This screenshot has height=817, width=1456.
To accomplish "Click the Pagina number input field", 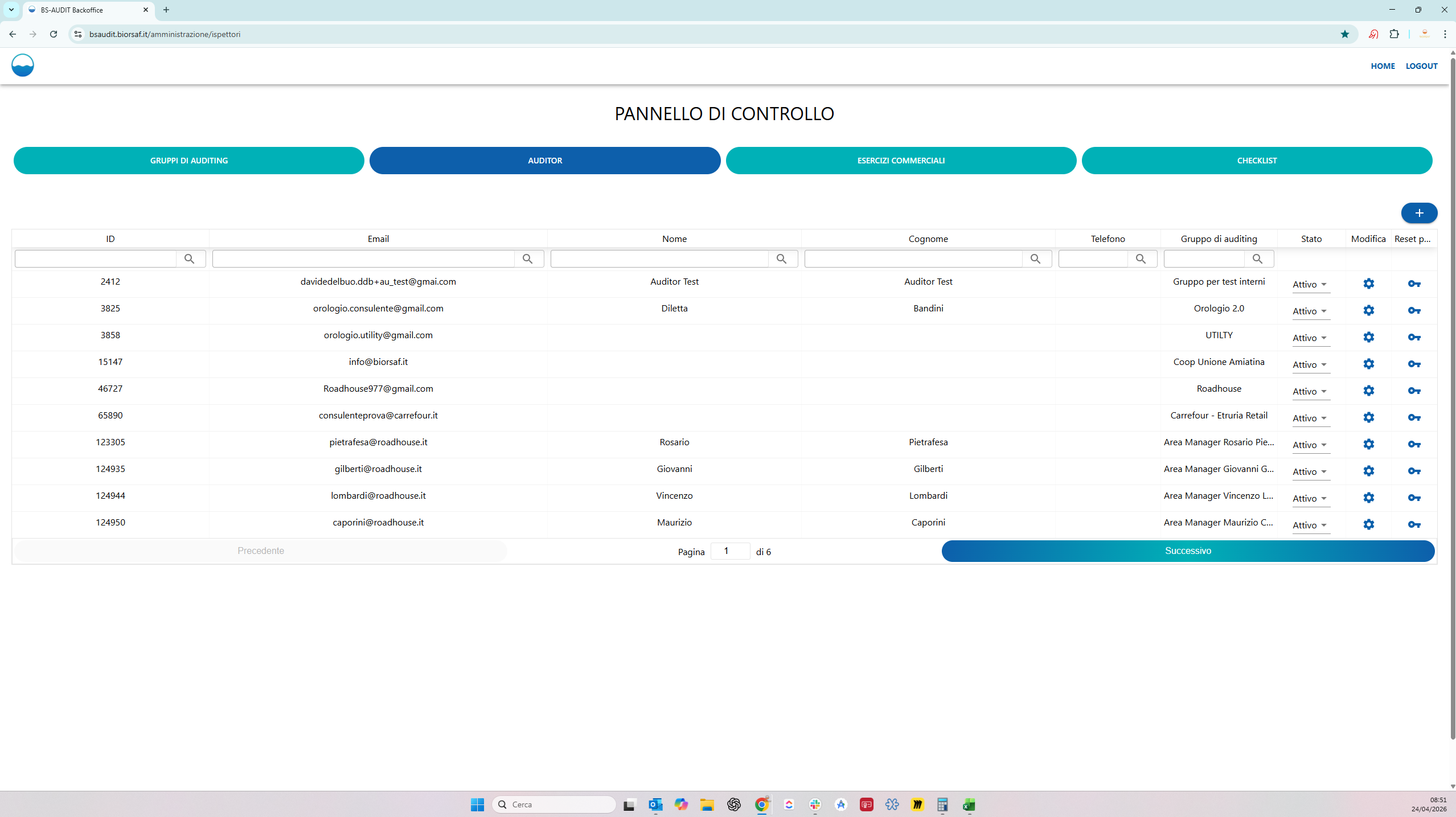I will [729, 551].
